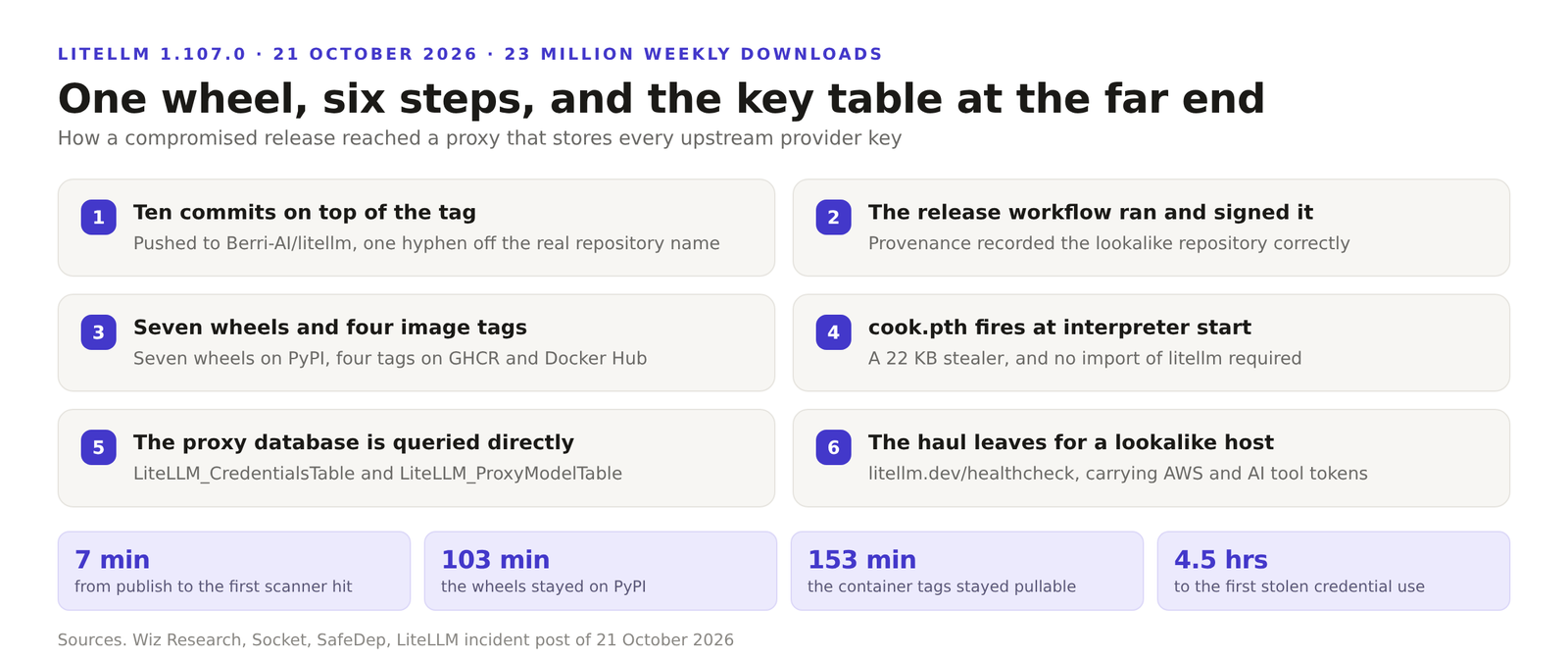Screen dimensions: 1568x660
Task: Select the heading 'Ten commits on top of the tag'
Action: (x=305, y=212)
